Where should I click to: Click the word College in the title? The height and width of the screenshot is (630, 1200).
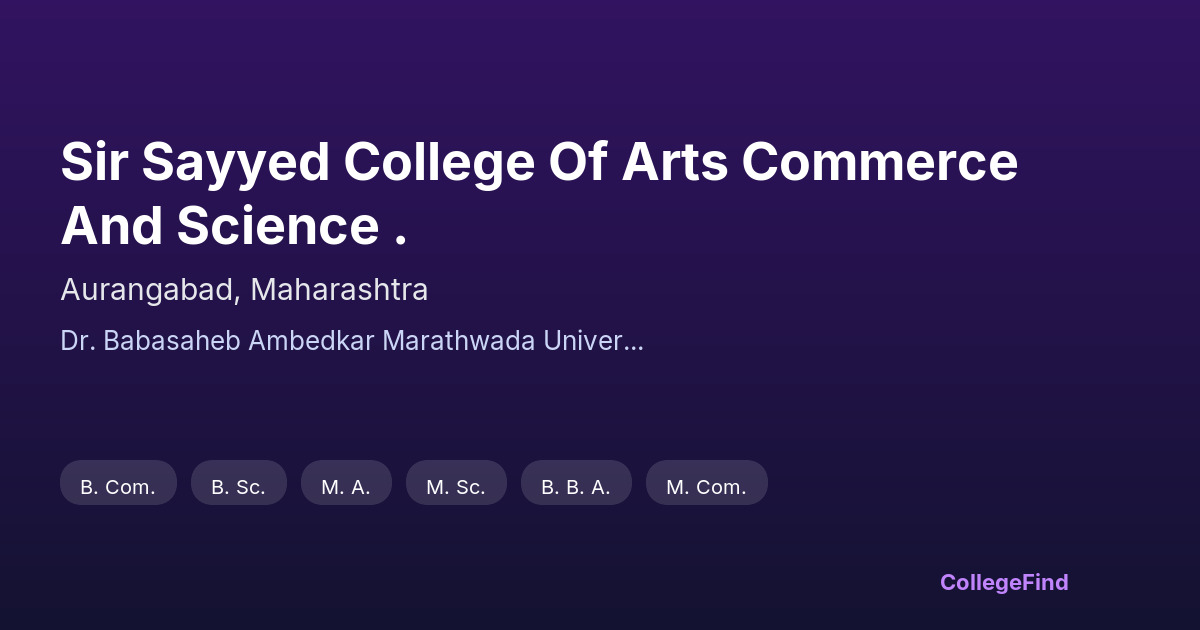pyautogui.click(x=436, y=164)
